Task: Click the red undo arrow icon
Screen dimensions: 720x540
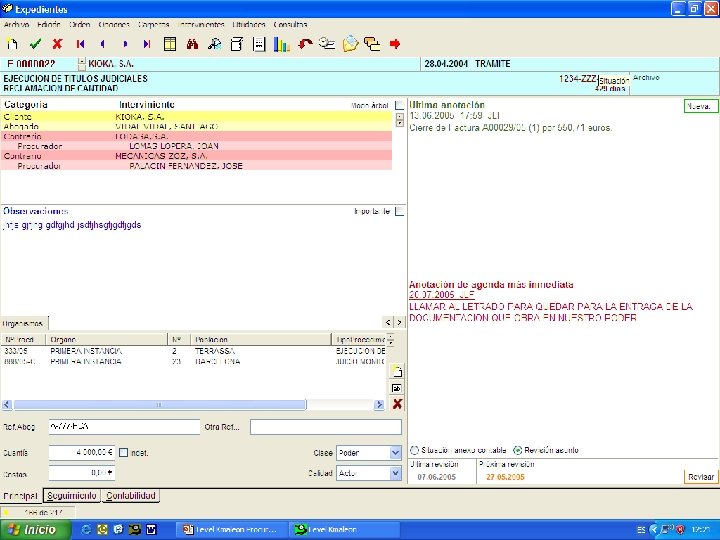Action: [x=305, y=44]
